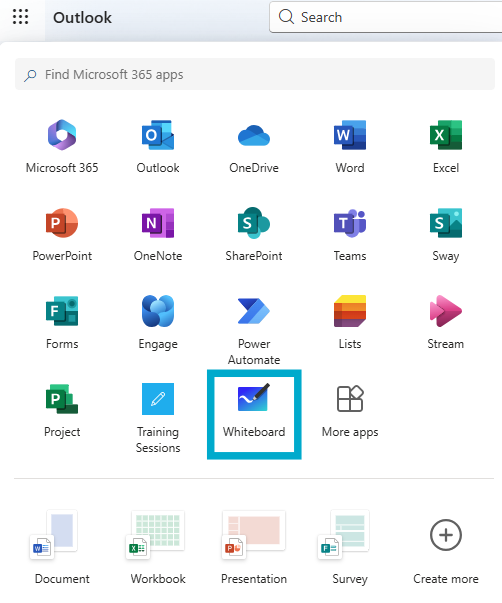Click the More apps tile
This screenshot has width=502, height=603.
[x=350, y=411]
